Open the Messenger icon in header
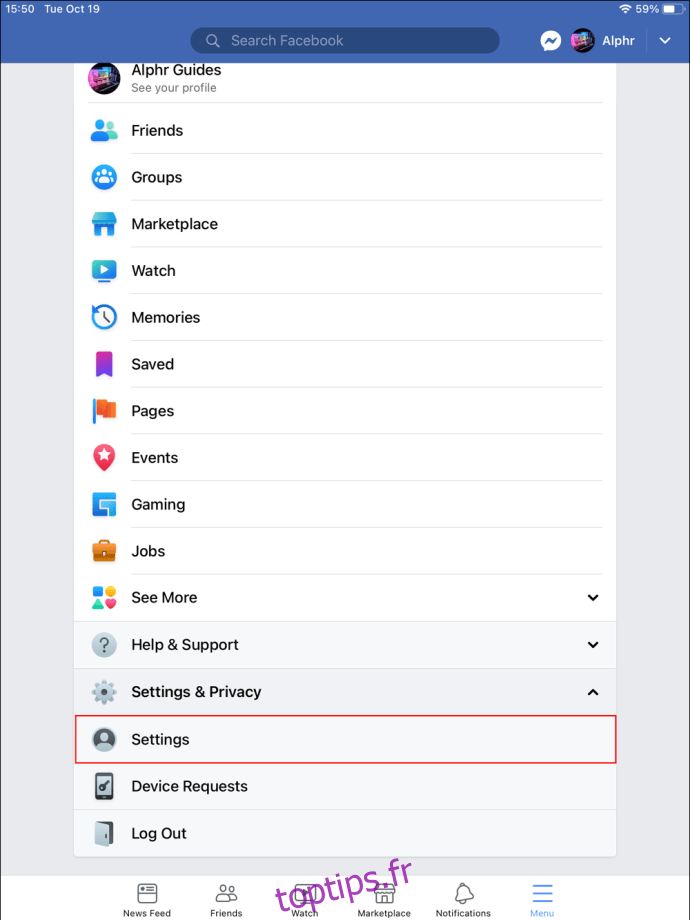The height and width of the screenshot is (920, 690). click(x=550, y=40)
